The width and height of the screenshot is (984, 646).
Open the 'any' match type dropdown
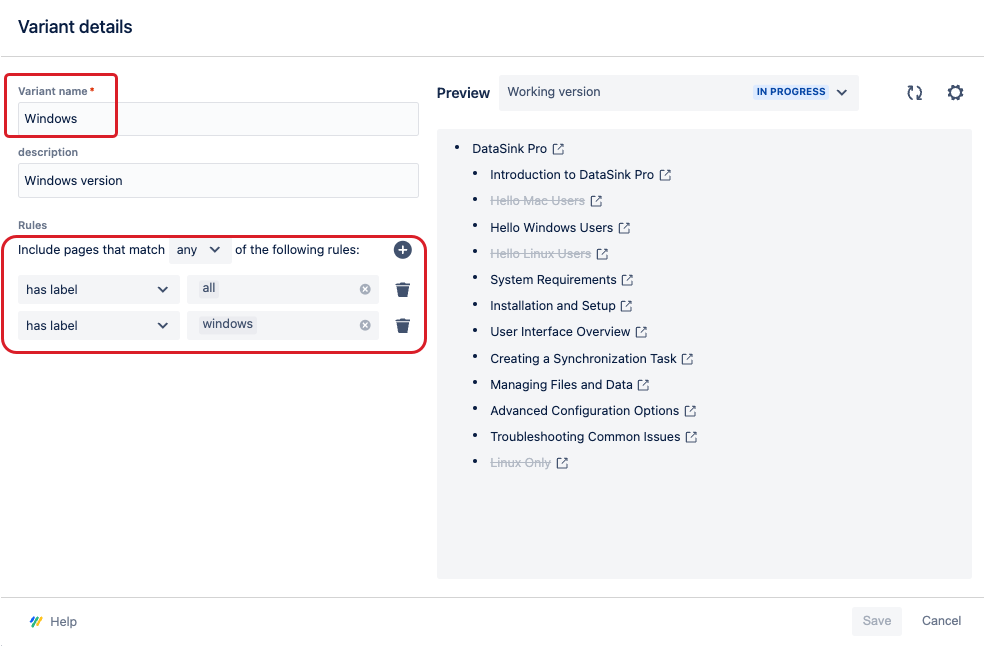point(200,250)
